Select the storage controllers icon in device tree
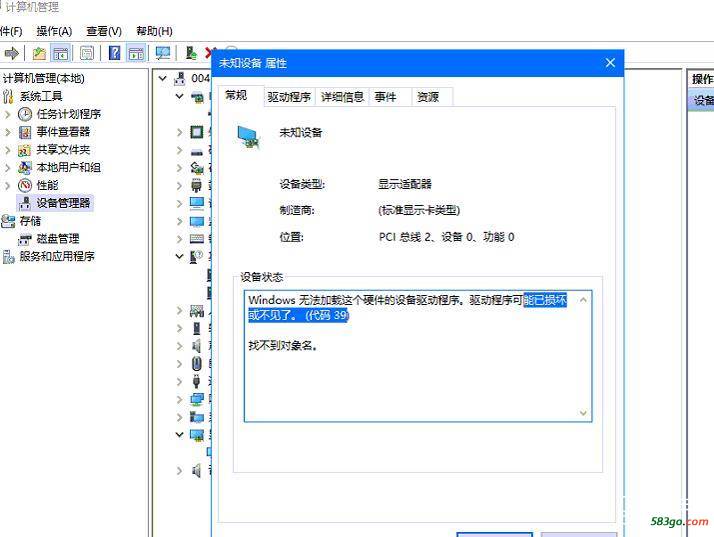The image size is (714, 537). [197, 168]
